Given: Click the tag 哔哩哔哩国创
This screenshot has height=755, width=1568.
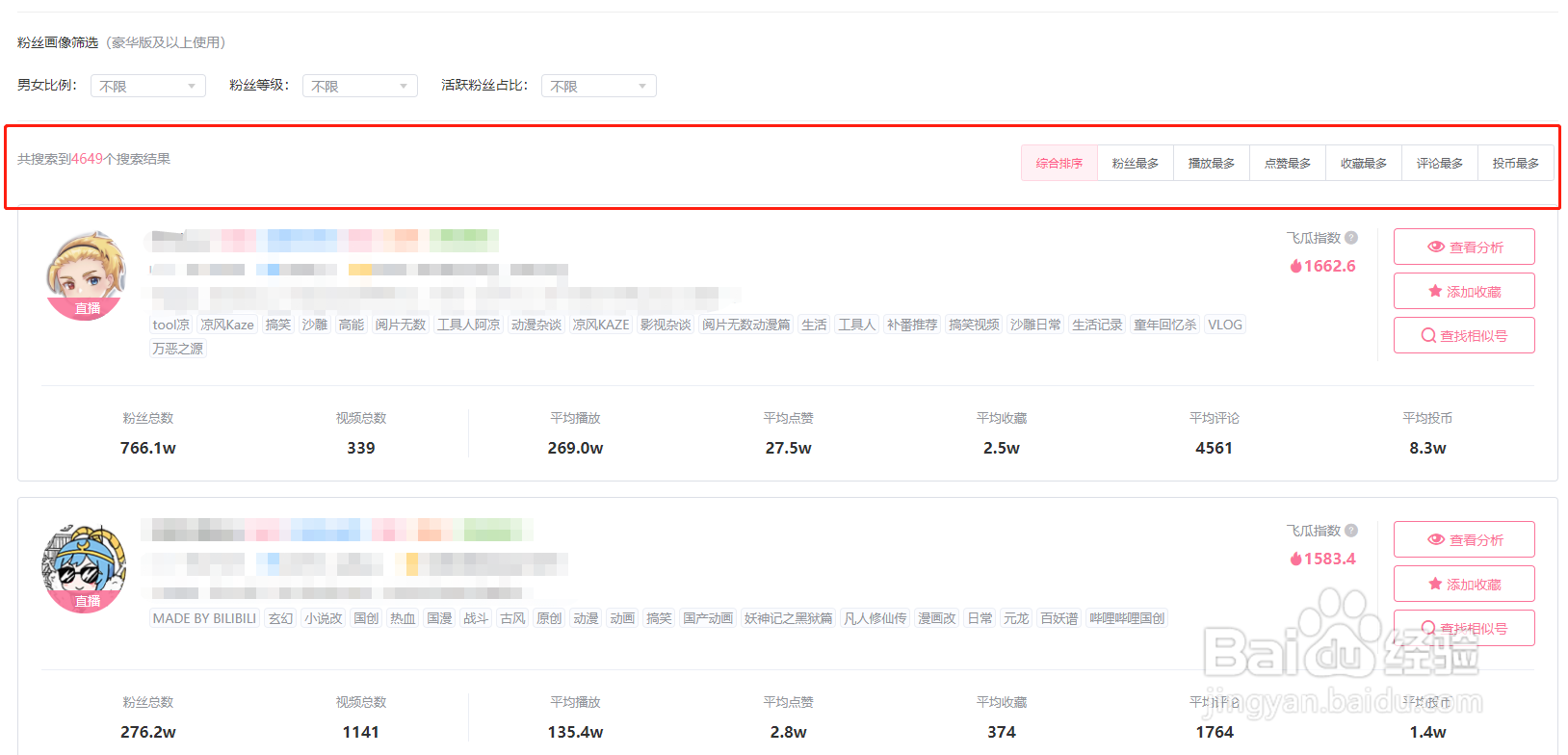Looking at the screenshot, I should coord(1127,618).
